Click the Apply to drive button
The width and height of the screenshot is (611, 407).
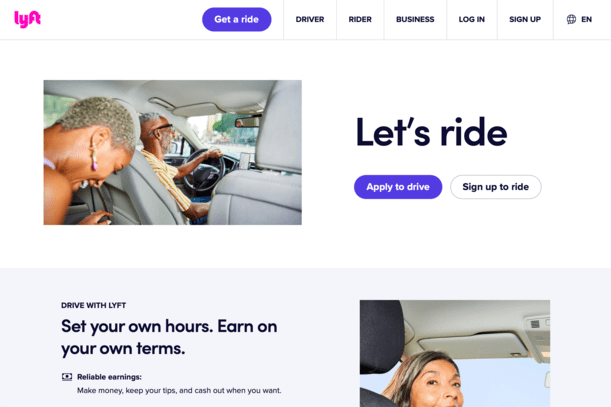tap(398, 187)
